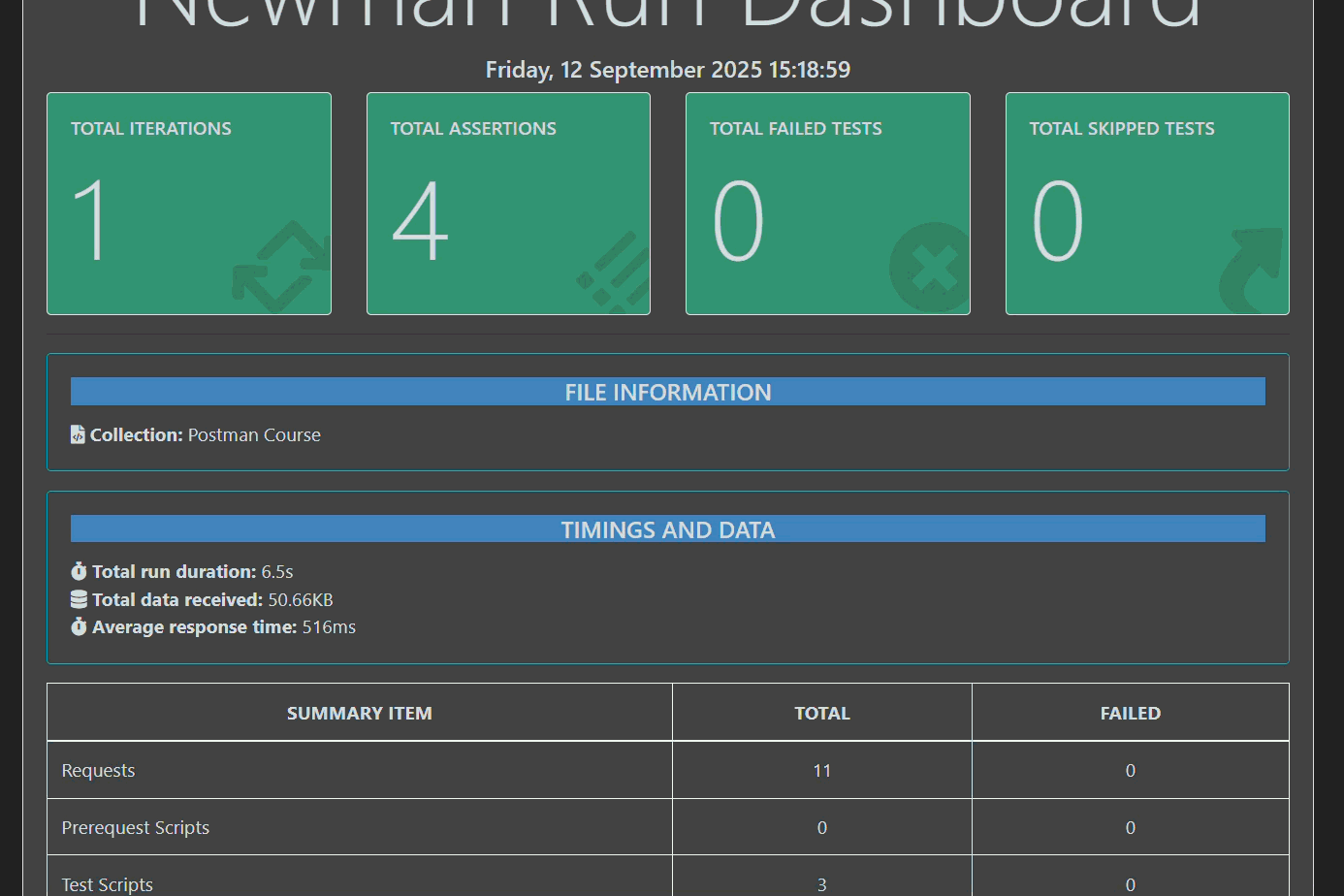Select the FAILED column header
The image size is (1344, 896).
pos(1130,713)
